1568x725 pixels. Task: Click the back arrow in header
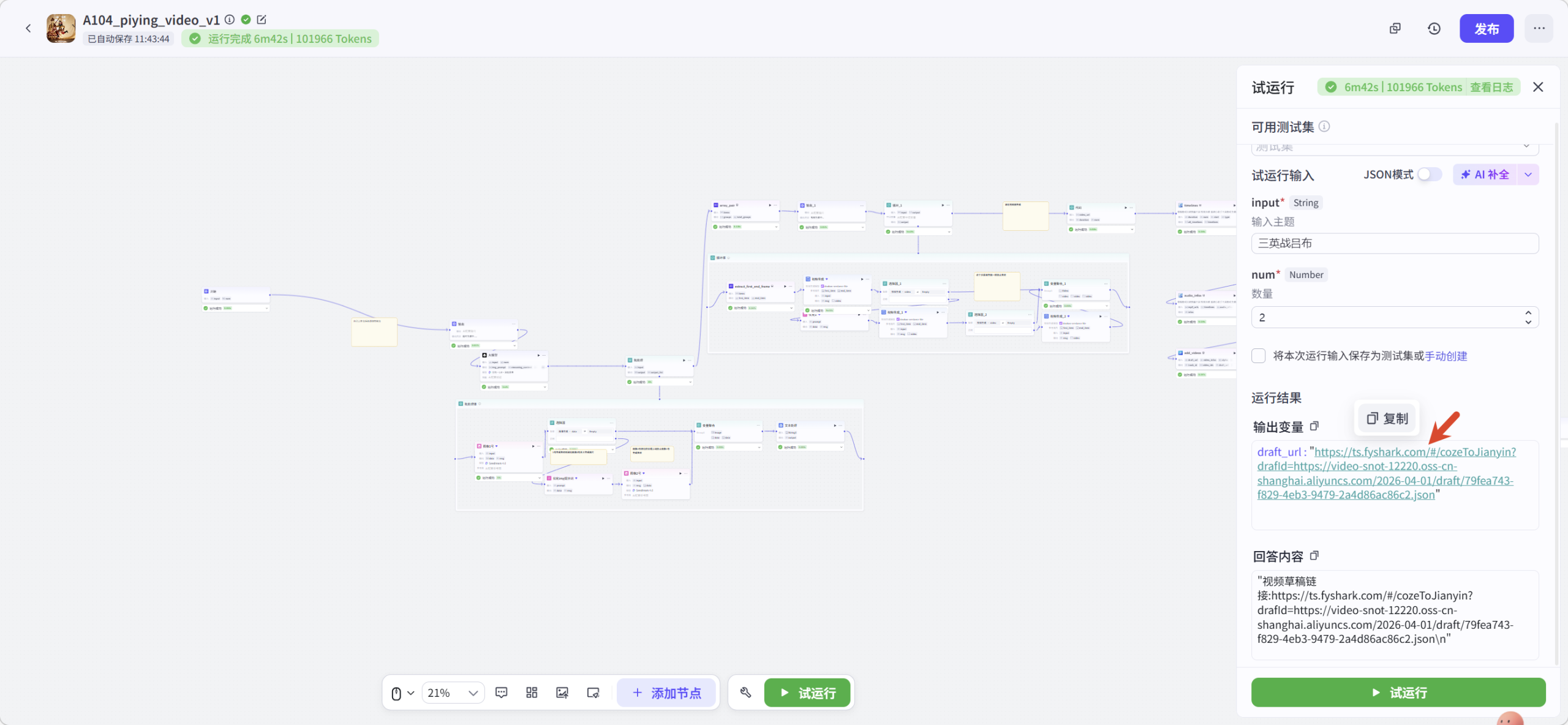pos(28,28)
